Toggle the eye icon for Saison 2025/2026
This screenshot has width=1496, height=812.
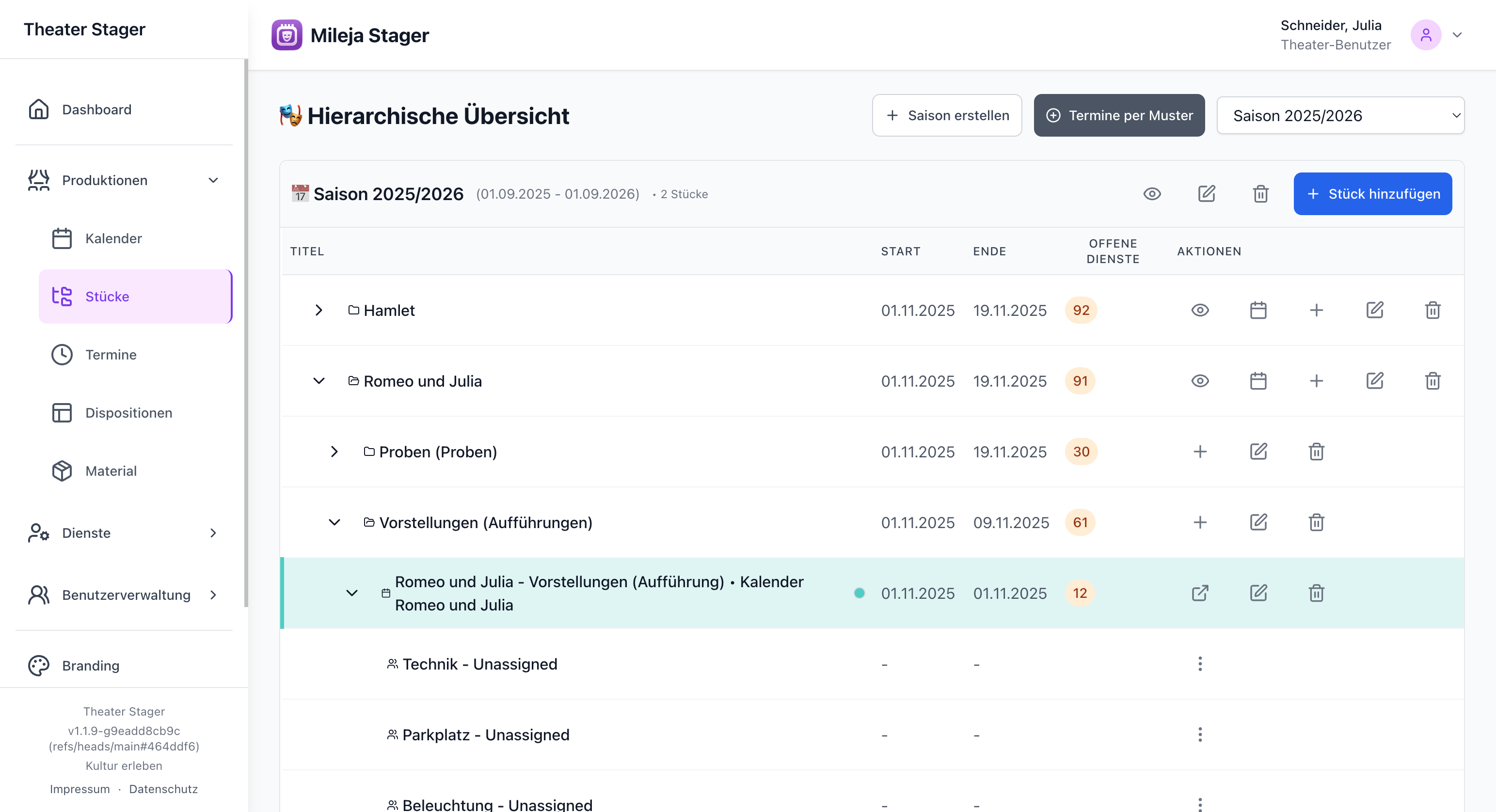tap(1152, 193)
